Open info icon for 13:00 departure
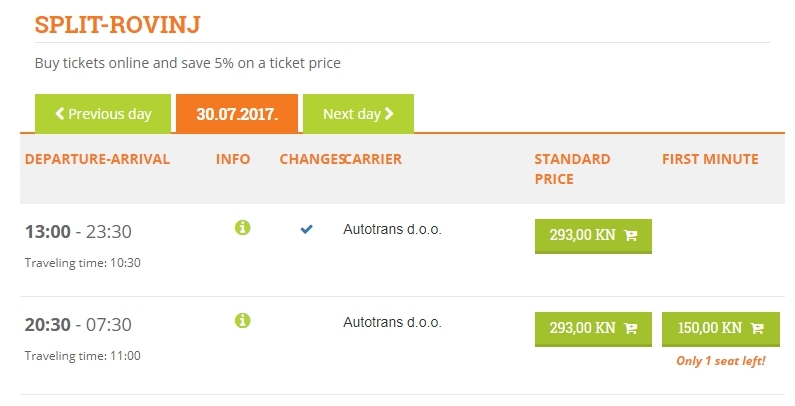The width and height of the screenshot is (795, 406). [242, 228]
